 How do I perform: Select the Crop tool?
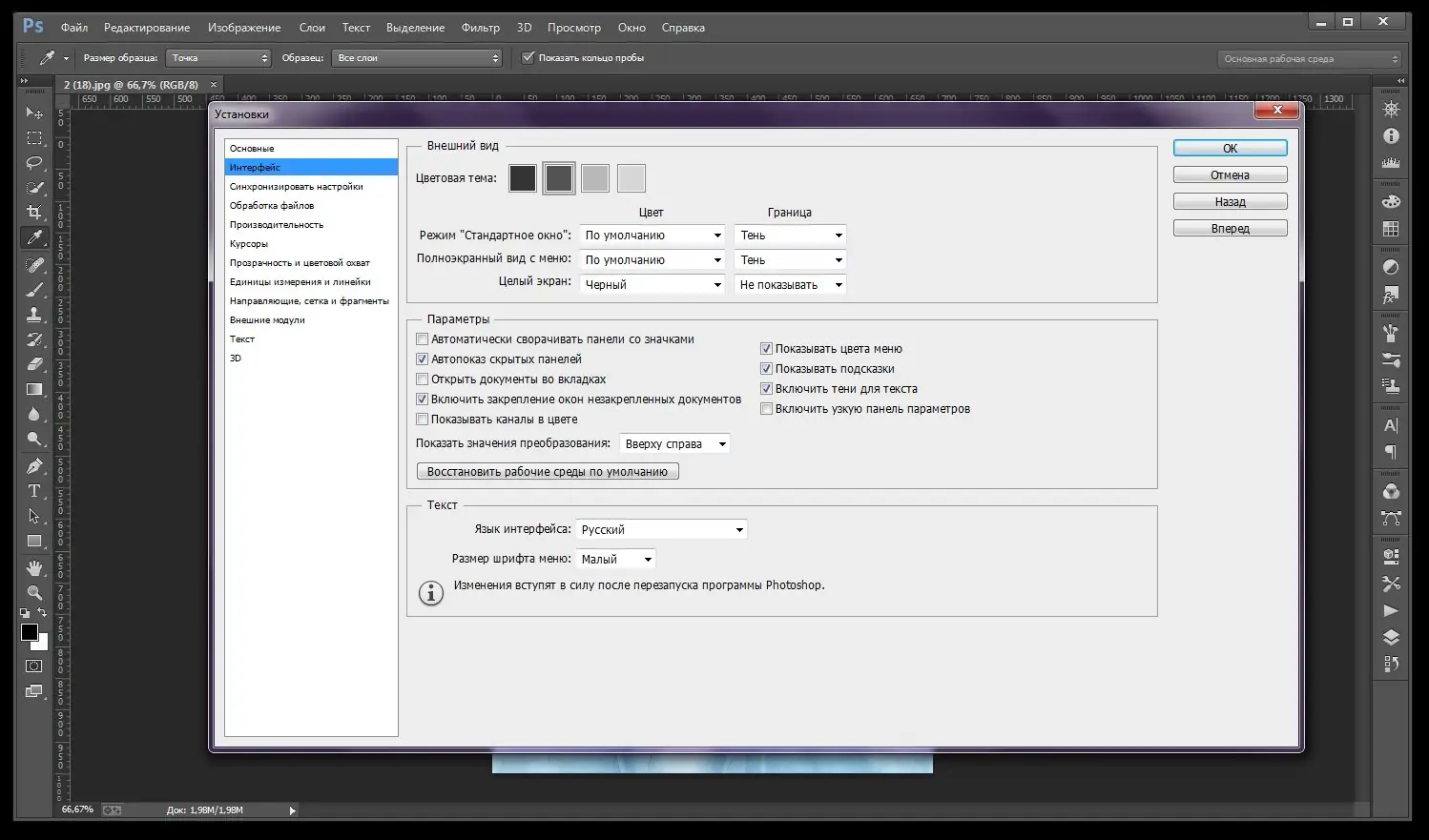point(34,213)
